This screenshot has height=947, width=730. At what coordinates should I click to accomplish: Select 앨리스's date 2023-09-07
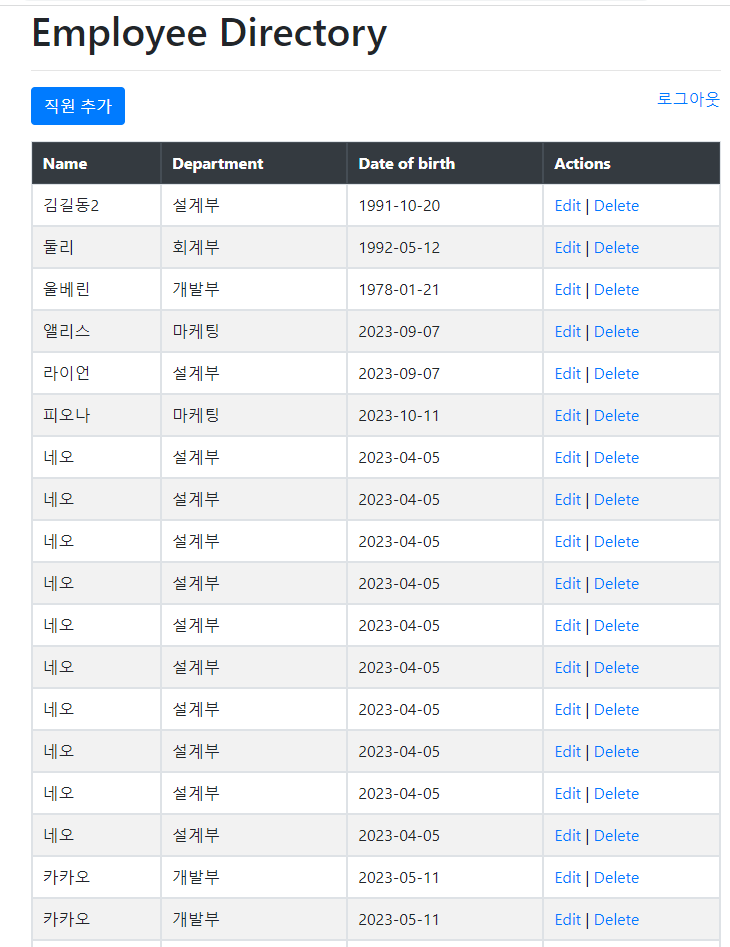coord(445,332)
